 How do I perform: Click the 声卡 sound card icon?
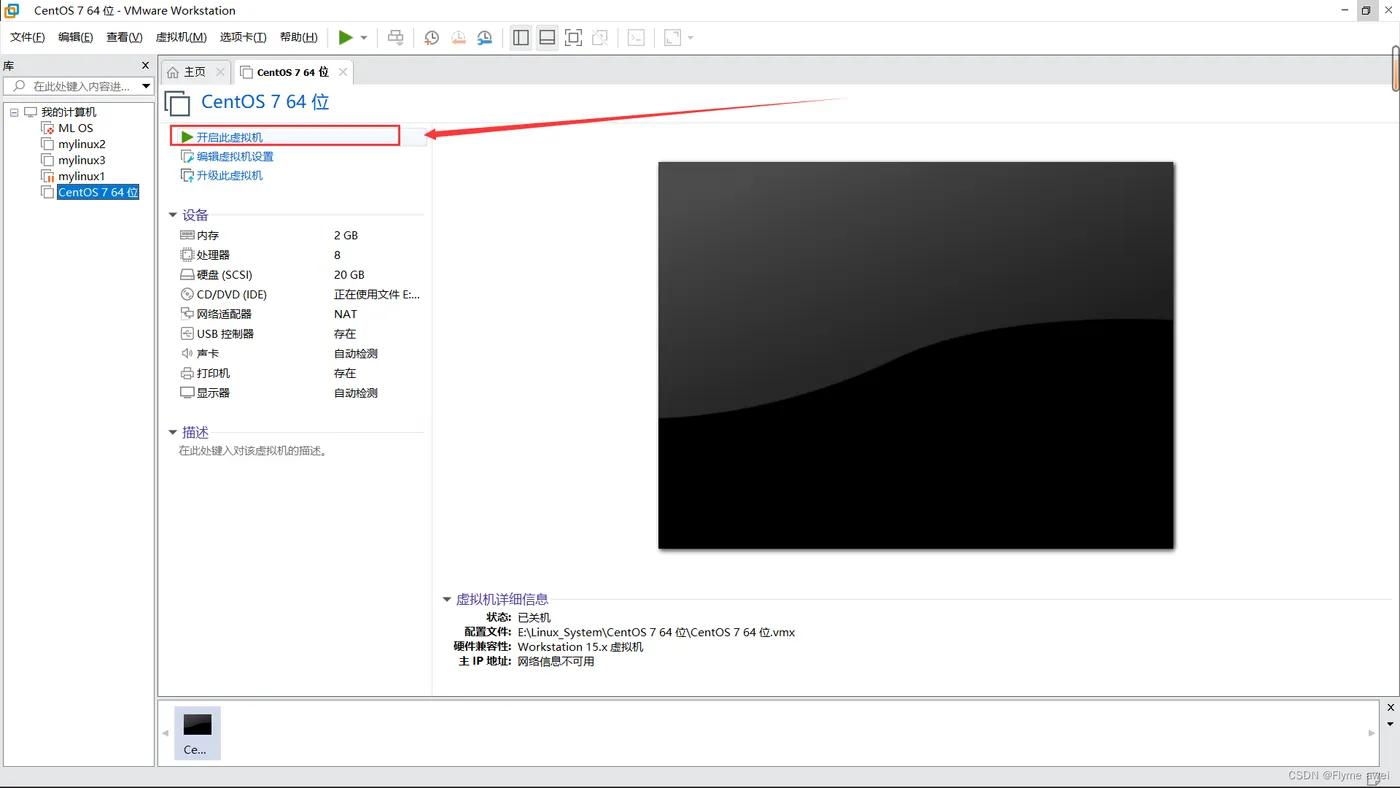click(x=187, y=353)
